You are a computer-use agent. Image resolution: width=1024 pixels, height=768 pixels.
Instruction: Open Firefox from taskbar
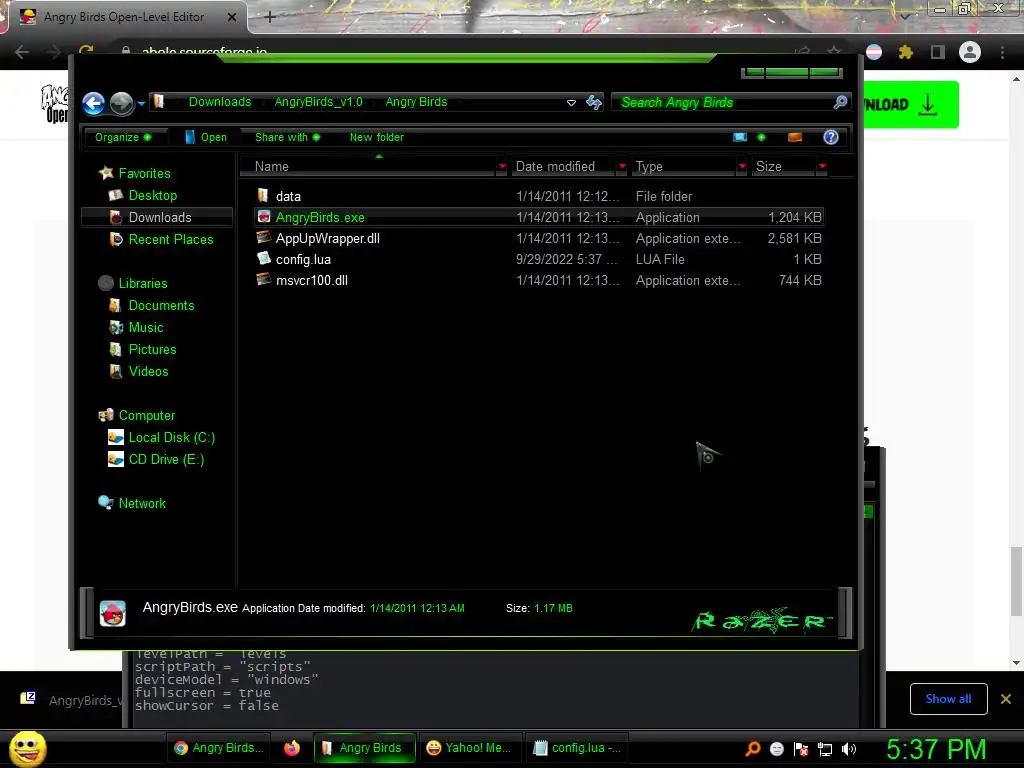coord(292,748)
